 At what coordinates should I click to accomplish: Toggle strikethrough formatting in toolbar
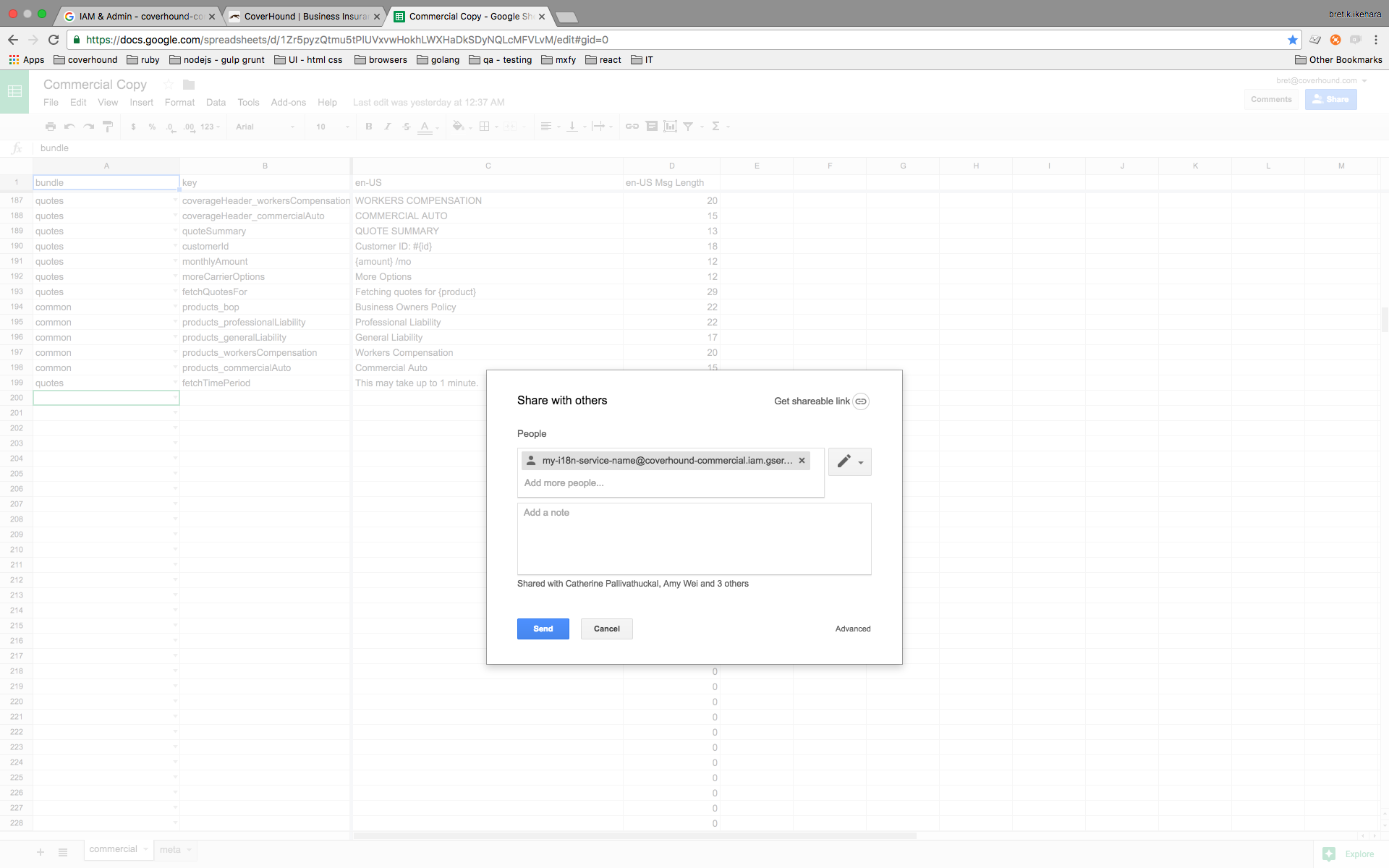pyautogui.click(x=407, y=127)
